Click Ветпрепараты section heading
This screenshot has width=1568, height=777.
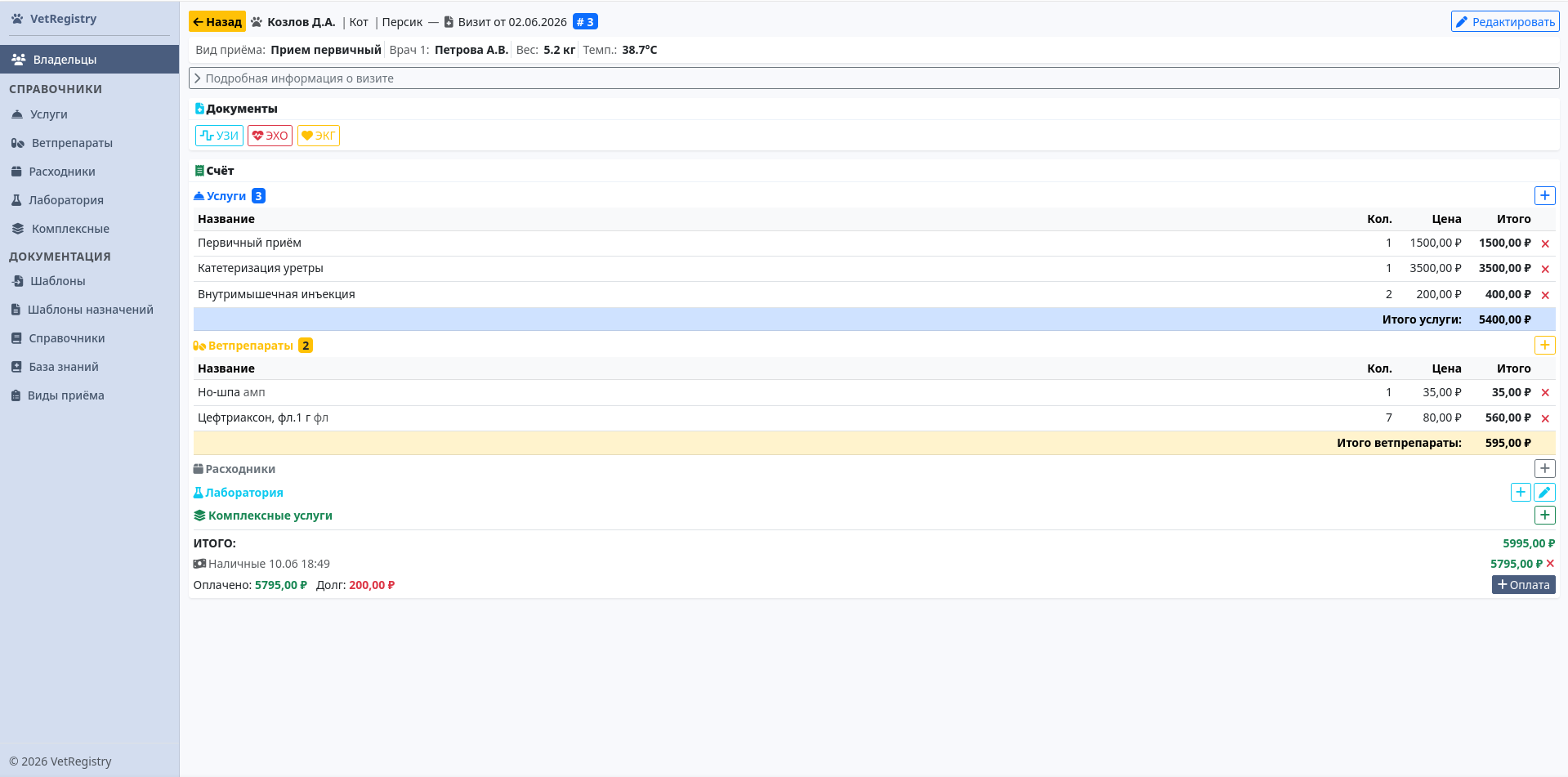click(x=251, y=346)
